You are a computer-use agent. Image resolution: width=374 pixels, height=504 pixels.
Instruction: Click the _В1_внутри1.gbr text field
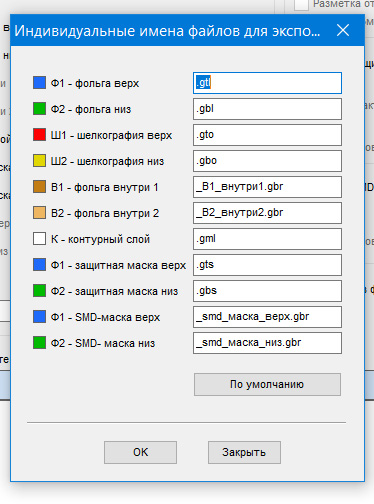[x=267, y=187]
